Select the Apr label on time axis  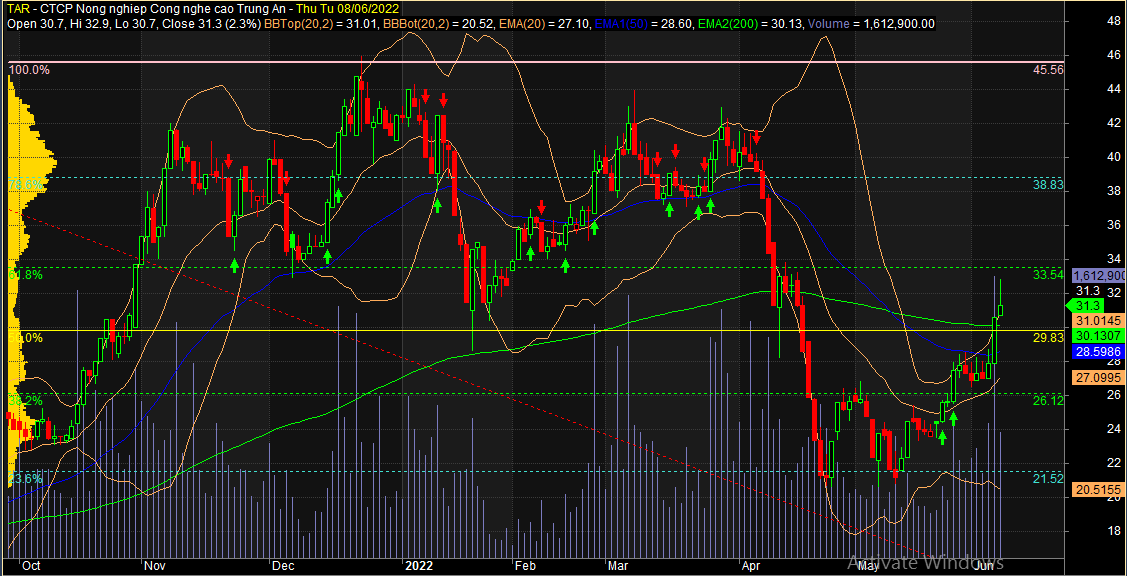click(x=749, y=565)
